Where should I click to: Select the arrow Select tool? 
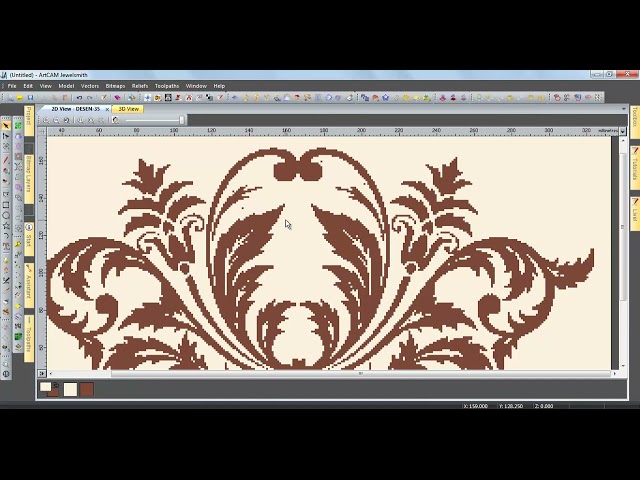tap(6, 126)
